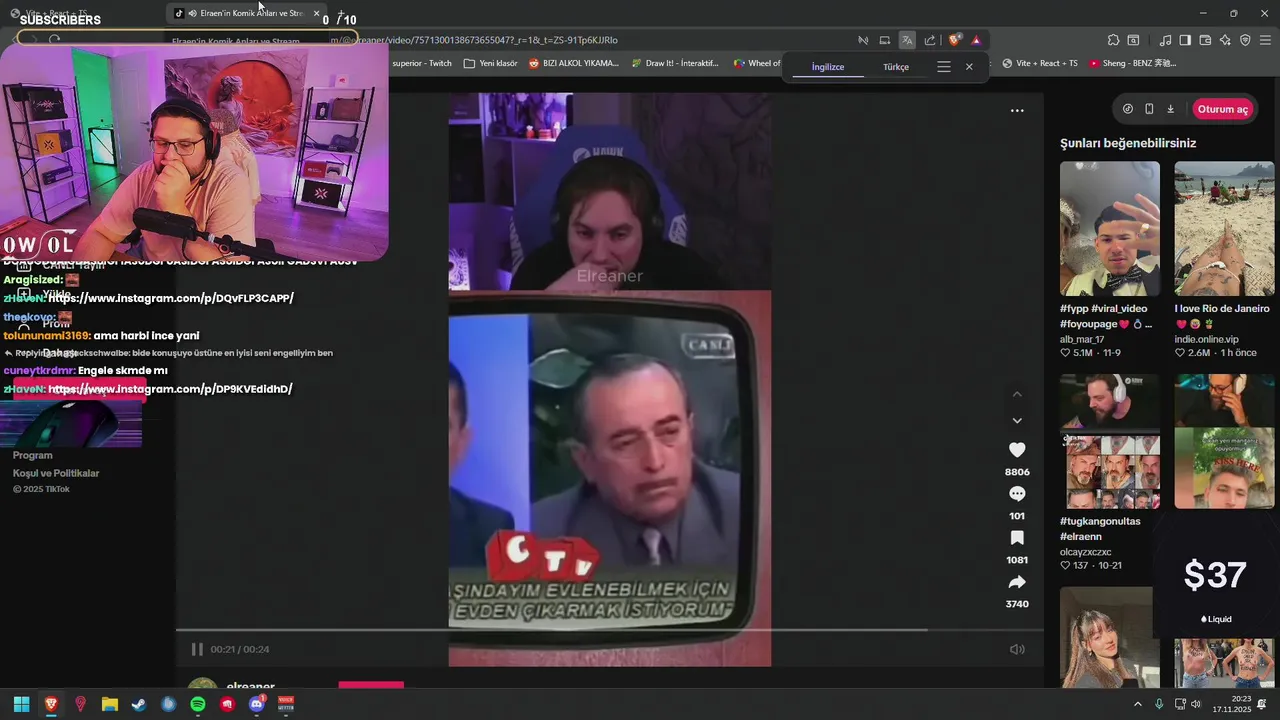The height and width of the screenshot is (720, 1280).
Task: Pause the TikTok video
Action: (x=197, y=649)
